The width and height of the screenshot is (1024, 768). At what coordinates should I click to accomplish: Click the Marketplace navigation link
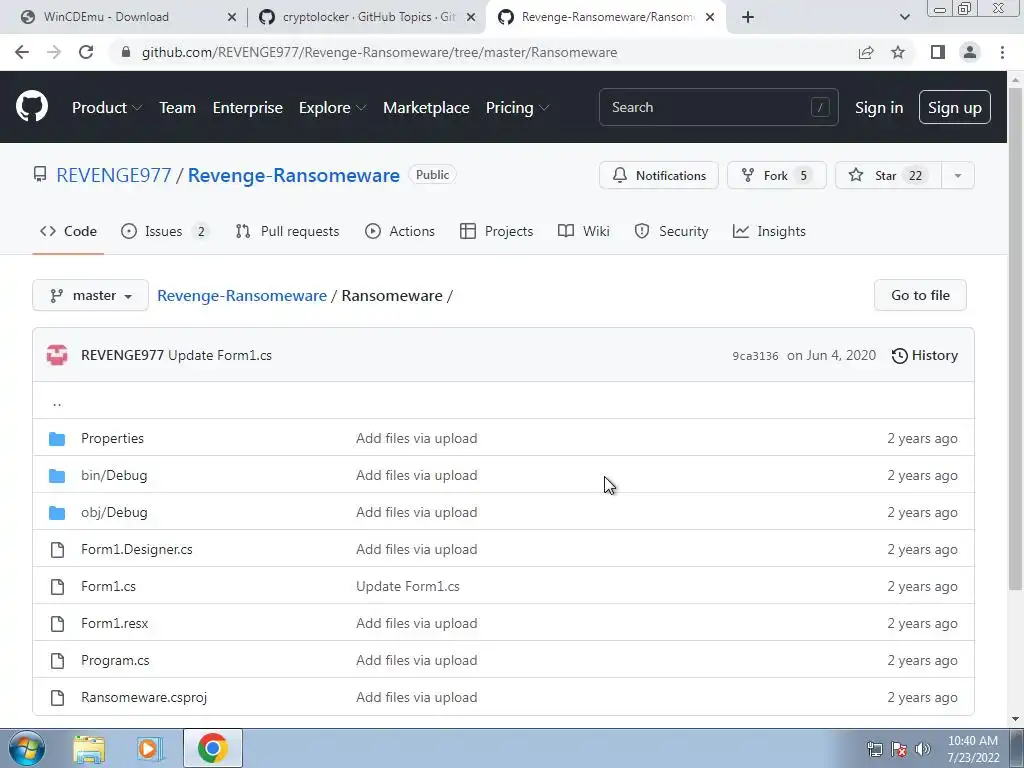click(x=426, y=108)
